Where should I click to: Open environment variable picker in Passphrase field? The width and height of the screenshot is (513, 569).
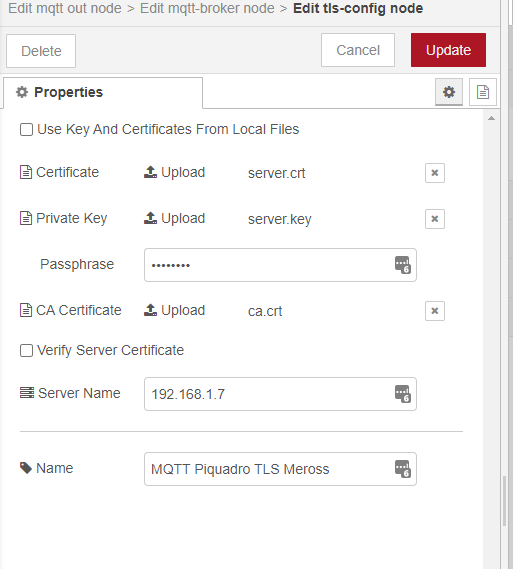403,265
